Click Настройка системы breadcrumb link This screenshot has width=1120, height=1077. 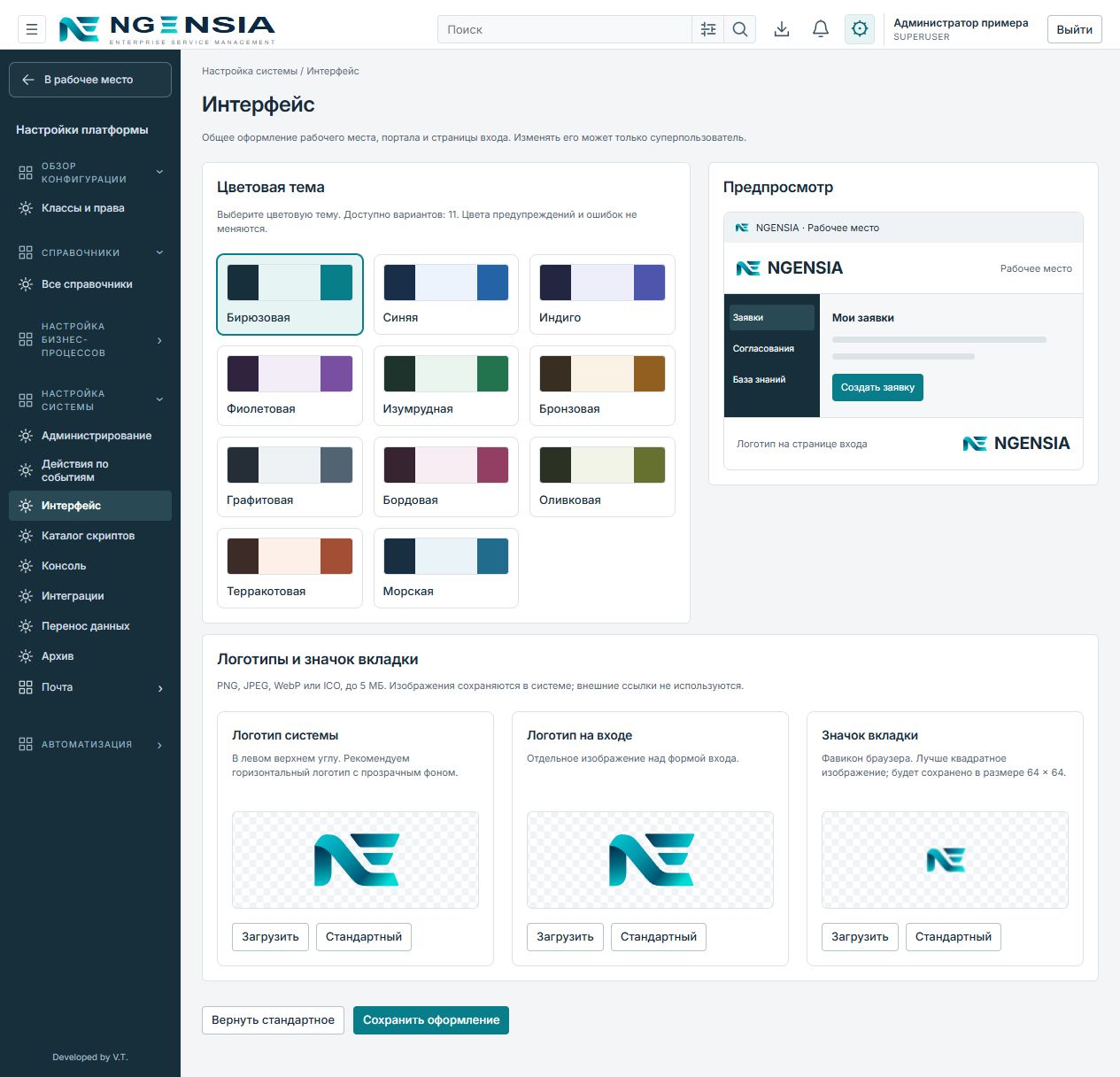(x=250, y=71)
